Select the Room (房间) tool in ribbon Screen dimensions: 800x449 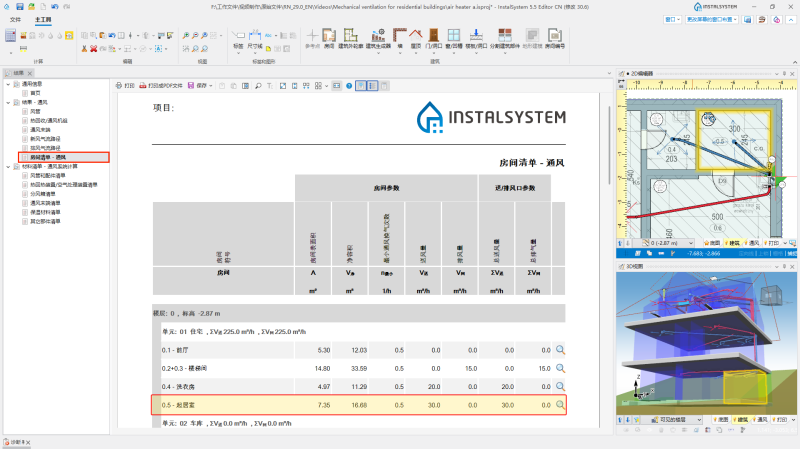point(329,38)
